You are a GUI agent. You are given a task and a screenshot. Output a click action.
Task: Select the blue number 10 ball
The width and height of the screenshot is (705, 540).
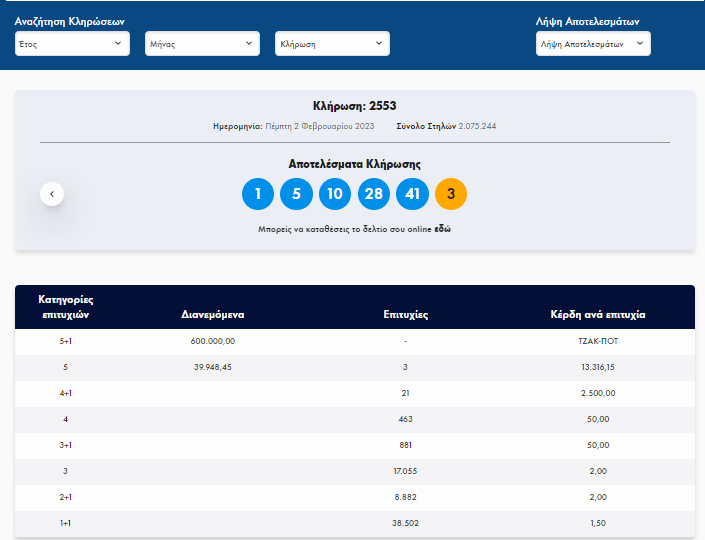[x=334, y=194]
